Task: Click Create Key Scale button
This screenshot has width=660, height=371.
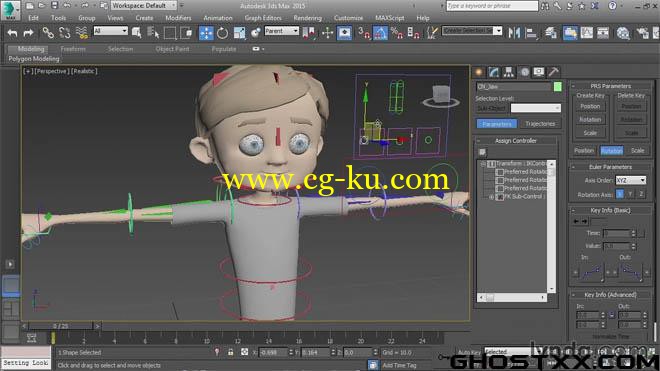Action: [x=590, y=133]
